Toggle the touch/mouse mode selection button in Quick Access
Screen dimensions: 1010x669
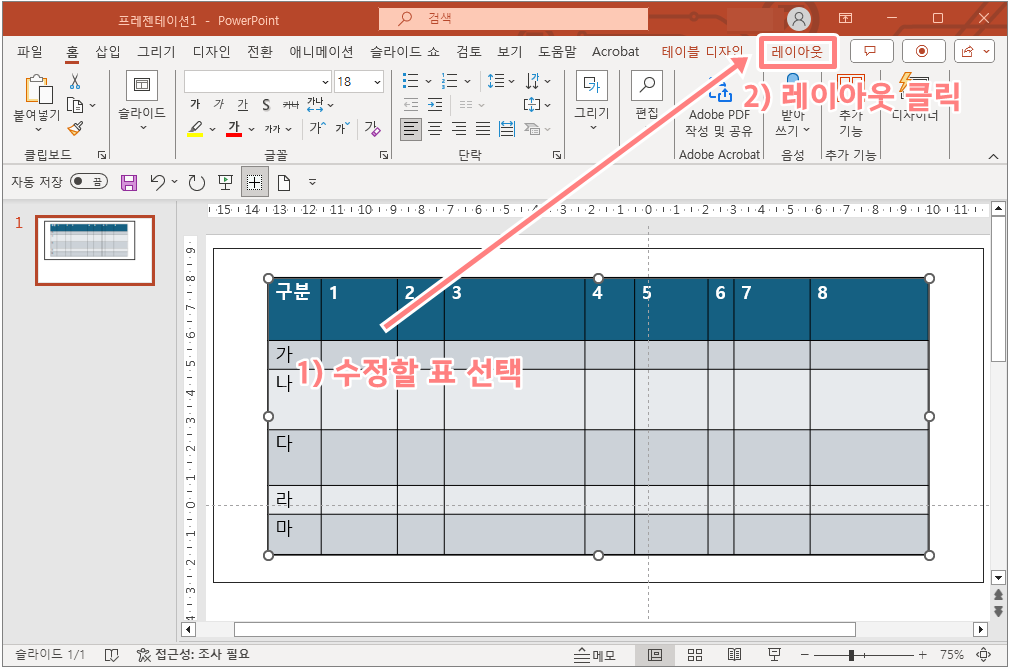pos(254,183)
